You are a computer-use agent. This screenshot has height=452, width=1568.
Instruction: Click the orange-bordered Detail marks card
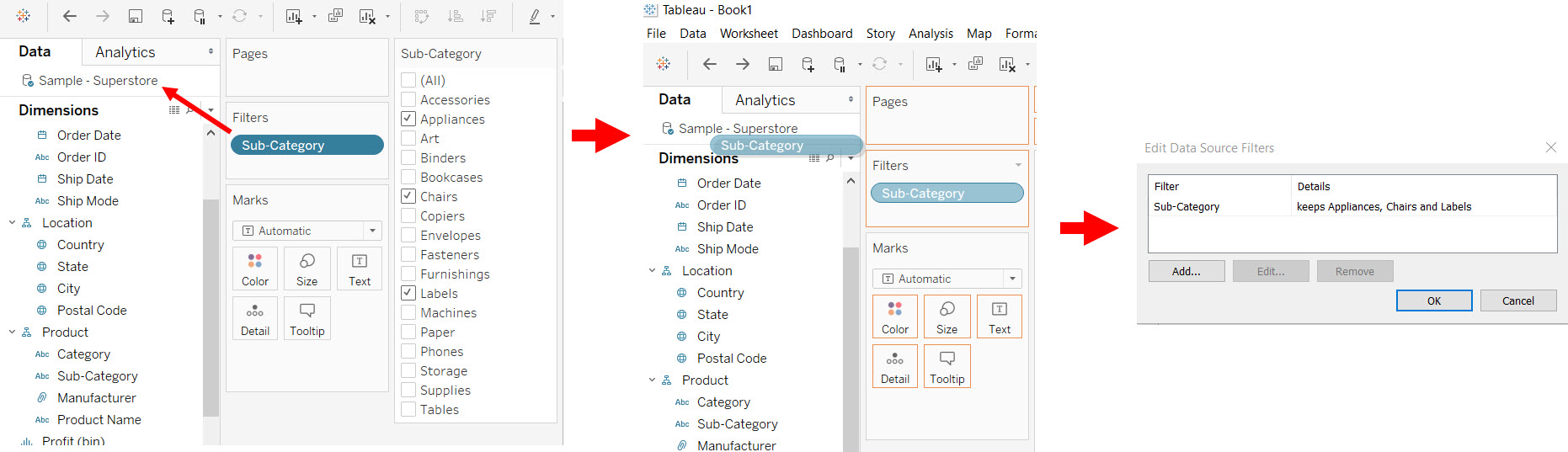click(x=894, y=366)
